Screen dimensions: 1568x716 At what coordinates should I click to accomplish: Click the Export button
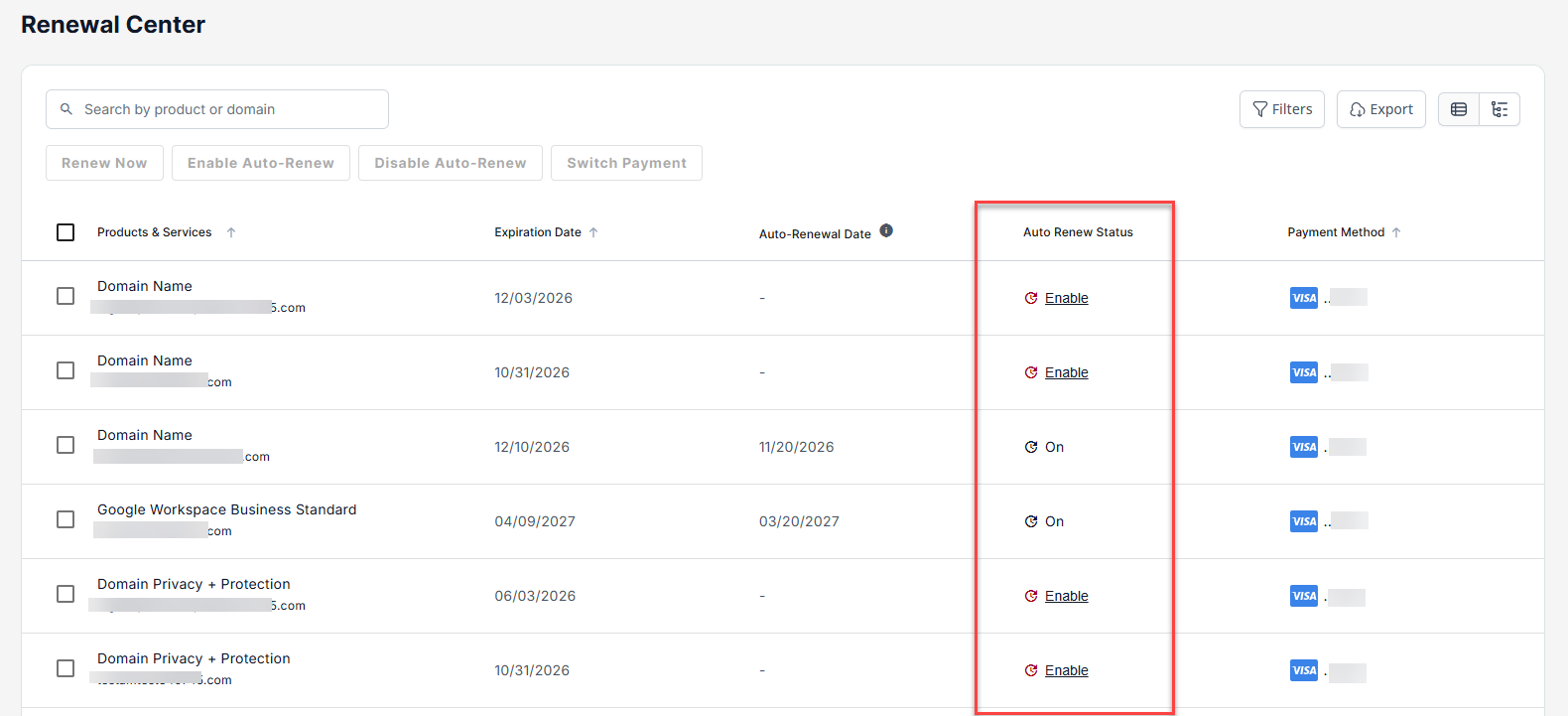point(1381,109)
